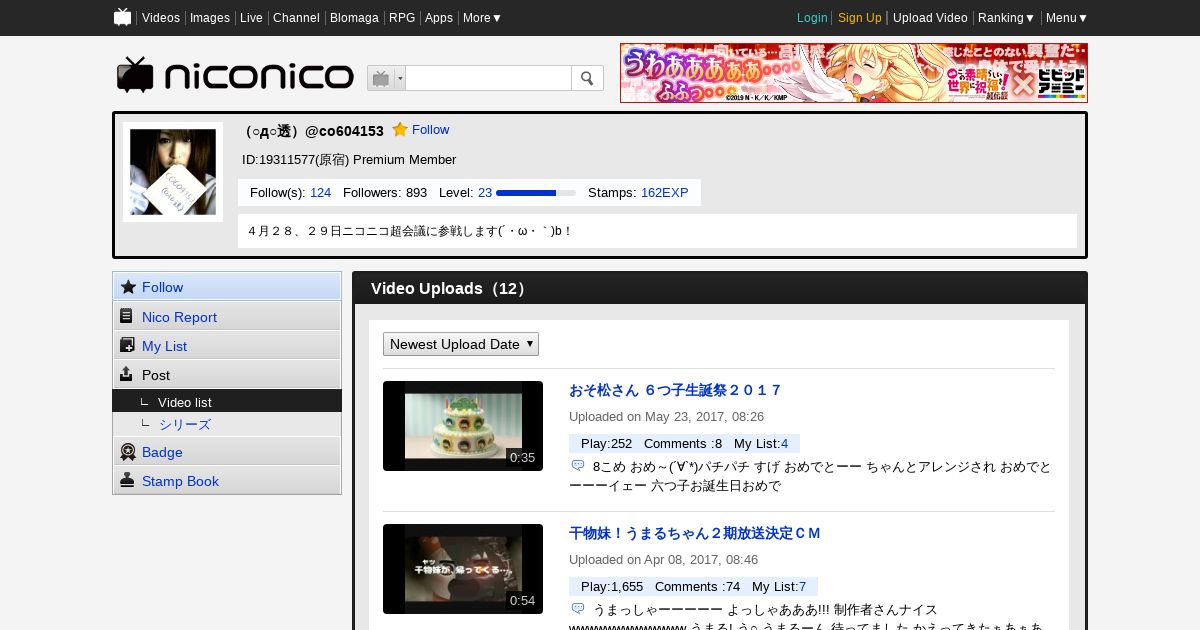Click My List count 7 on 干物妹 video
Viewport: 1200px width, 630px height.
802,586
